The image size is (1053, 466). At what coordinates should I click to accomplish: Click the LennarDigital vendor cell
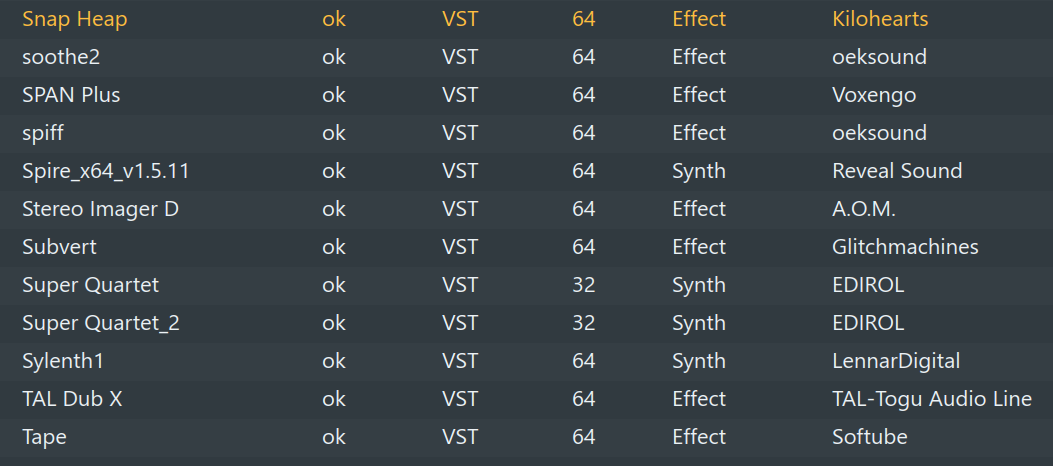(896, 361)
